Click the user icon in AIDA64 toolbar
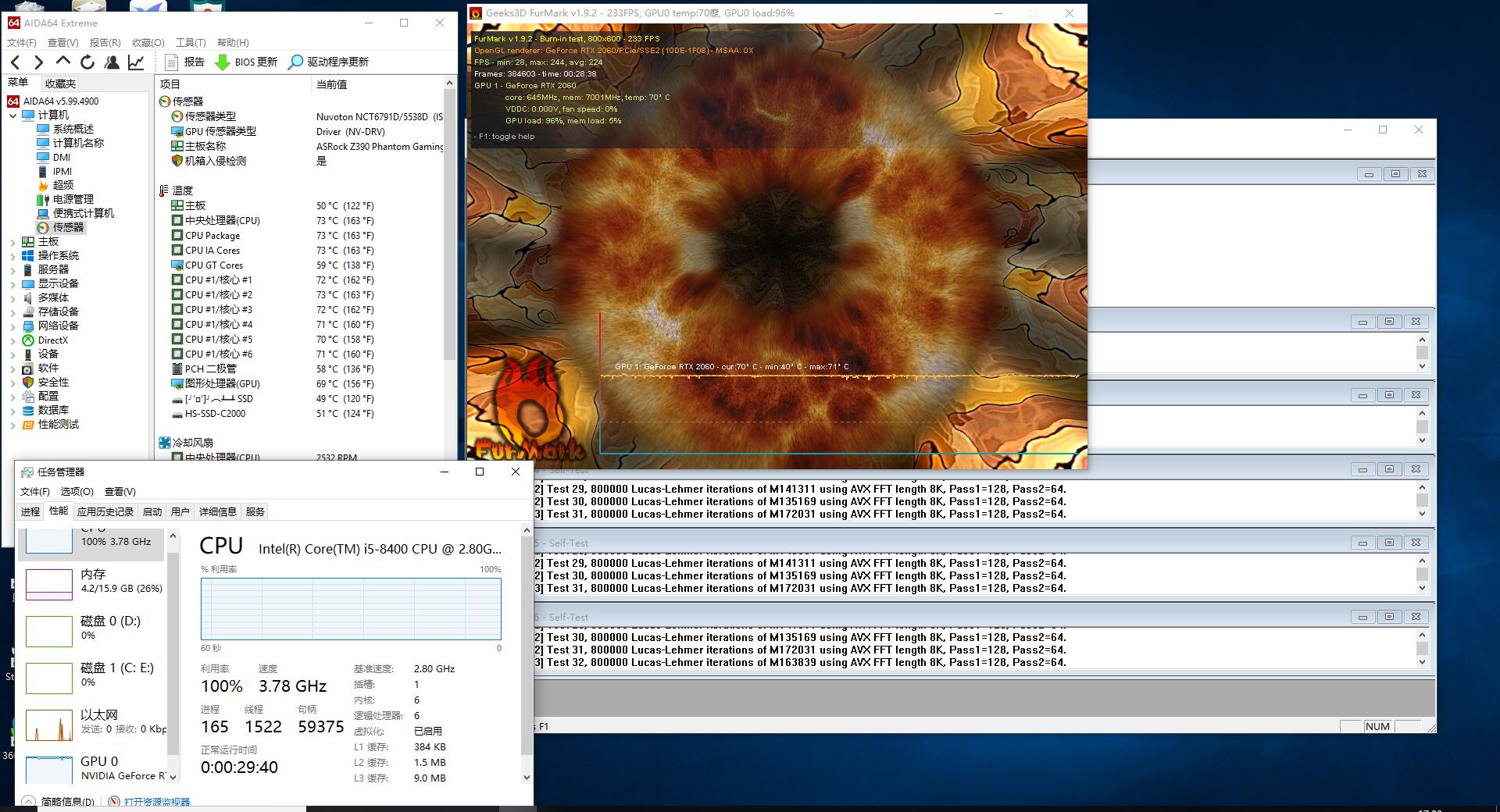The height and width of the screenshot is (812, 1500). [112, 62]
